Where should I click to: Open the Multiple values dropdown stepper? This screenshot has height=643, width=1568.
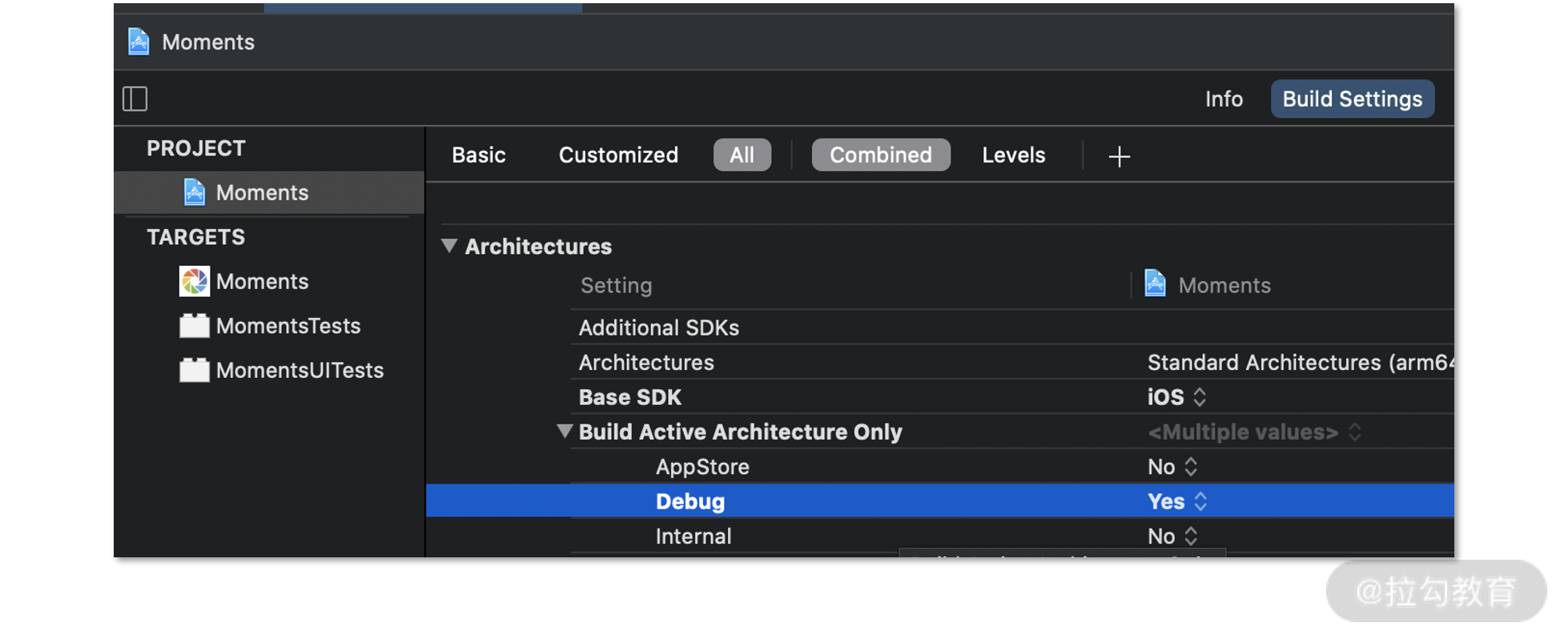(x=1355, y=432)
